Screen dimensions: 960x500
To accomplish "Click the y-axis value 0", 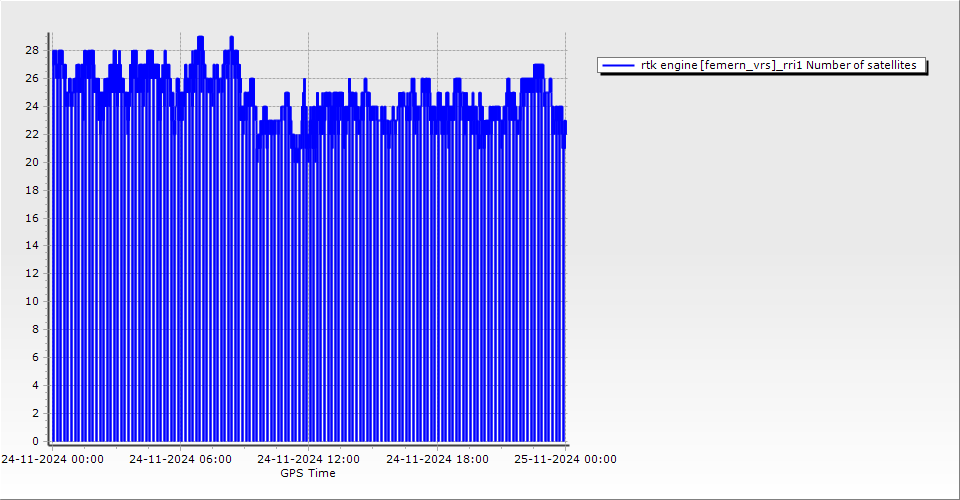I will (x=35, y=441).
